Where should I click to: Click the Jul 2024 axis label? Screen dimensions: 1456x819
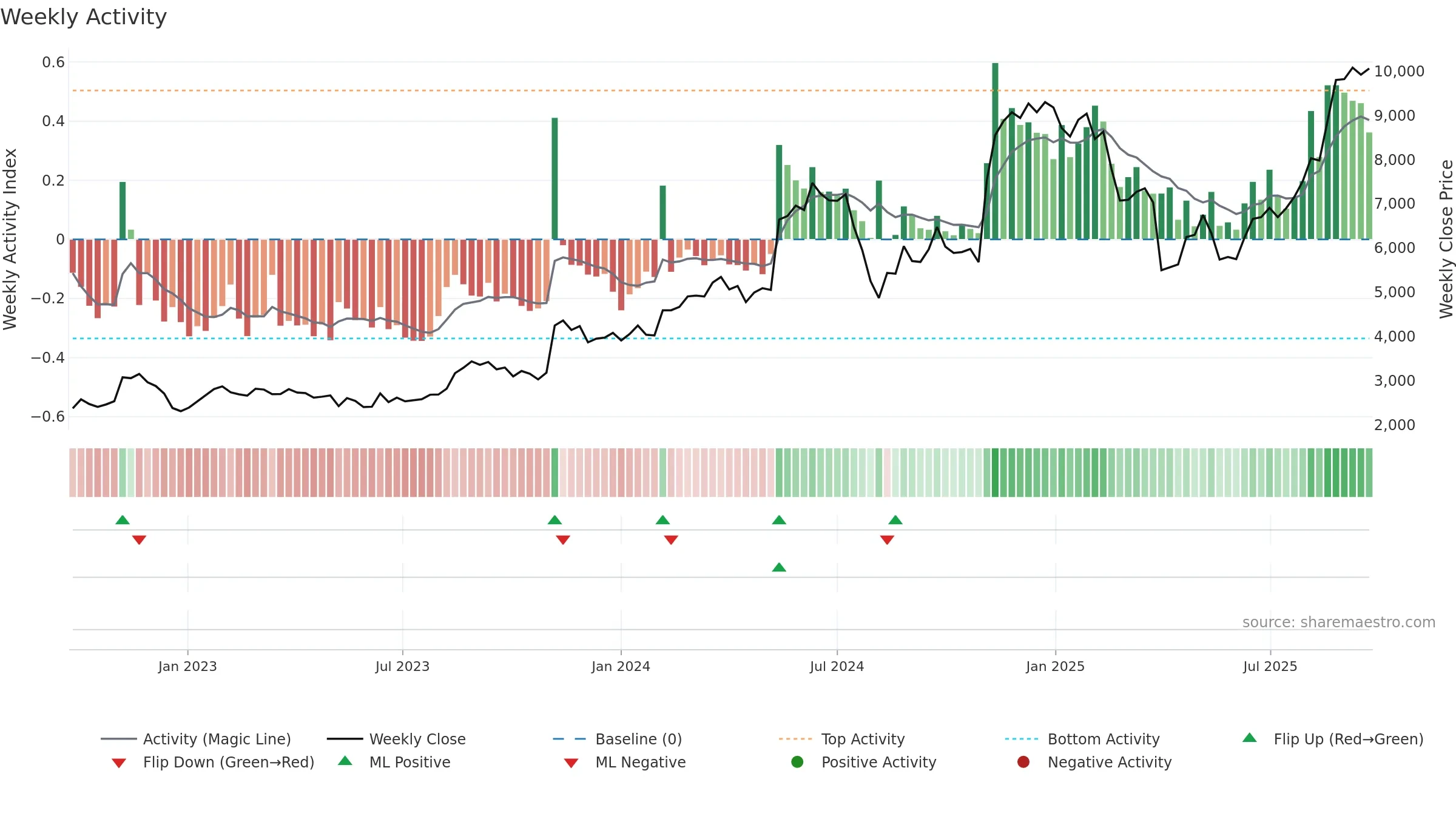tap(837, 666)
